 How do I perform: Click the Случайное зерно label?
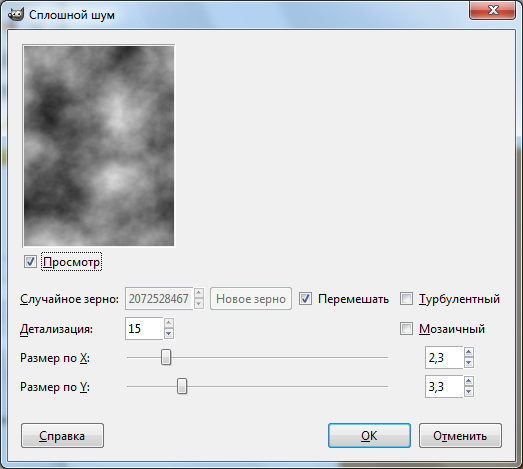69,299
